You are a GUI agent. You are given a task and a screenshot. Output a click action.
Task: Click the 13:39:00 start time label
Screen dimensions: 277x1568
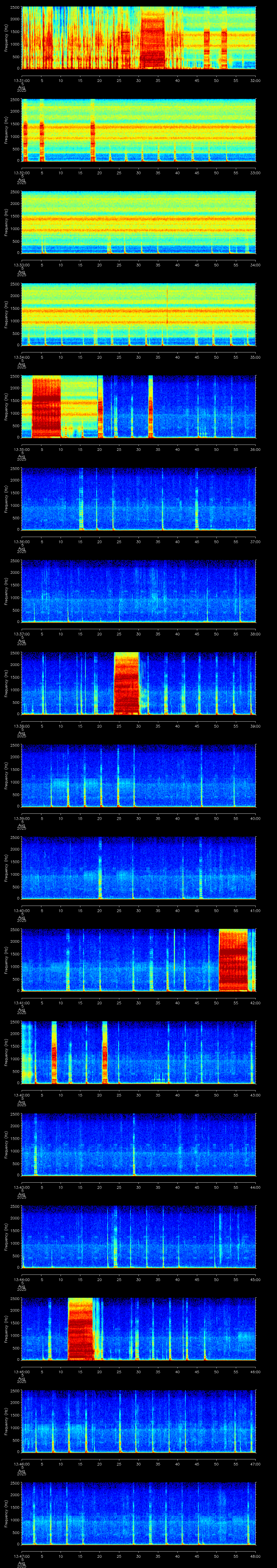coord(22,818)
